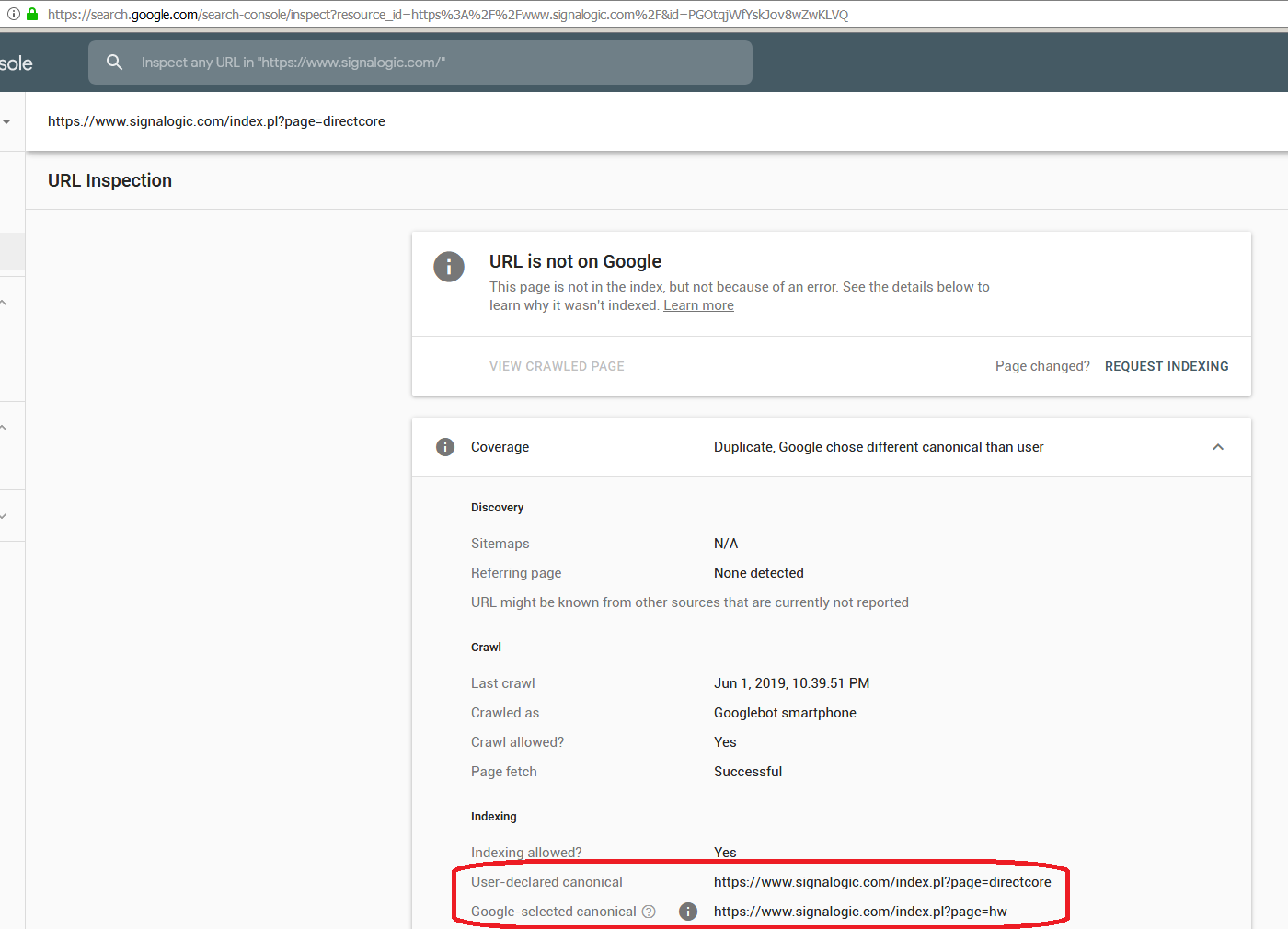The height and width of the screenshot is (929, 1288).
Task: Click the 'Duplicate, Google chose different canonical' status
Action: pos(879,447)
